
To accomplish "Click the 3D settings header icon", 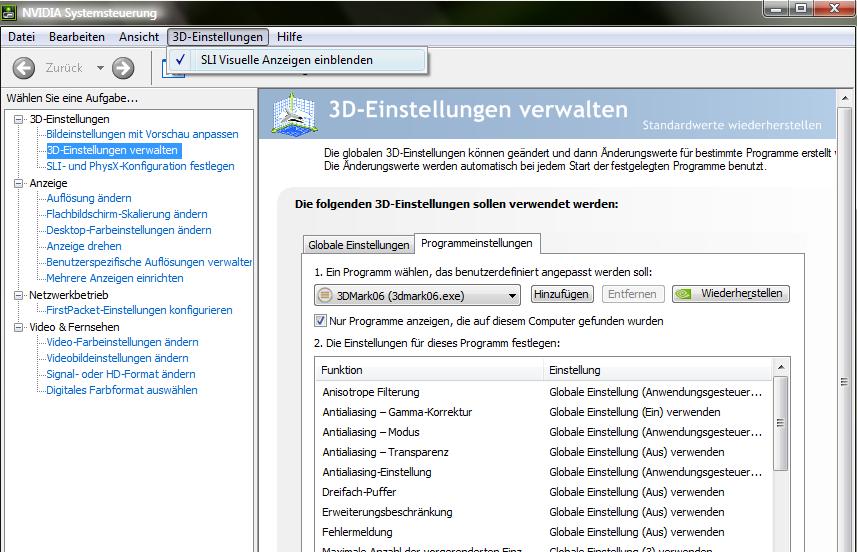I will 295,114.
